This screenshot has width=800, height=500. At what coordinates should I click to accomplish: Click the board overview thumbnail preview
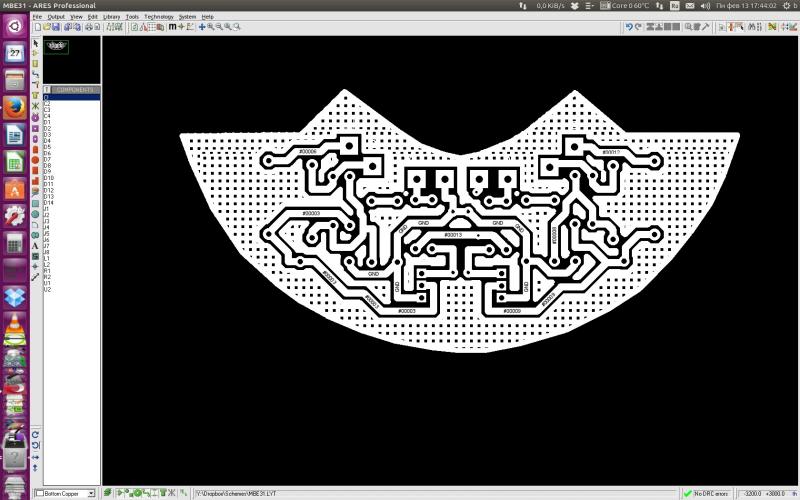(57, 47)
